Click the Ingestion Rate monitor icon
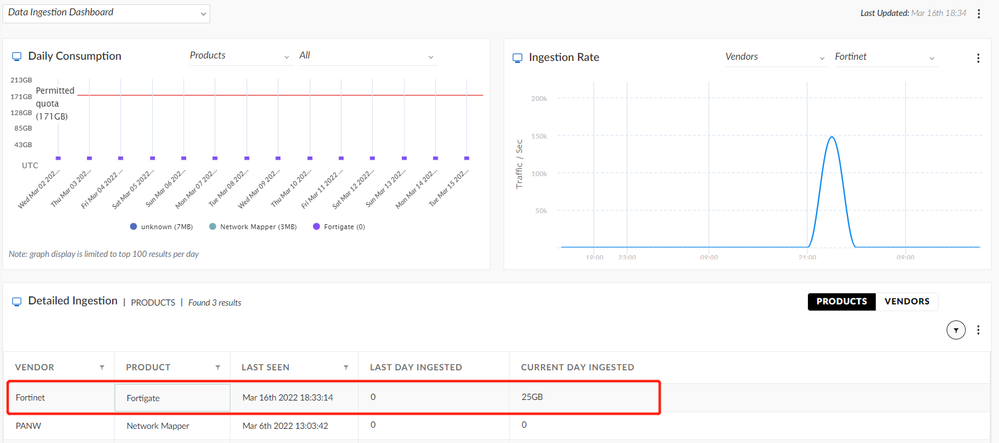This screenshot has width=999, height=443. click(x=517, y=58)
